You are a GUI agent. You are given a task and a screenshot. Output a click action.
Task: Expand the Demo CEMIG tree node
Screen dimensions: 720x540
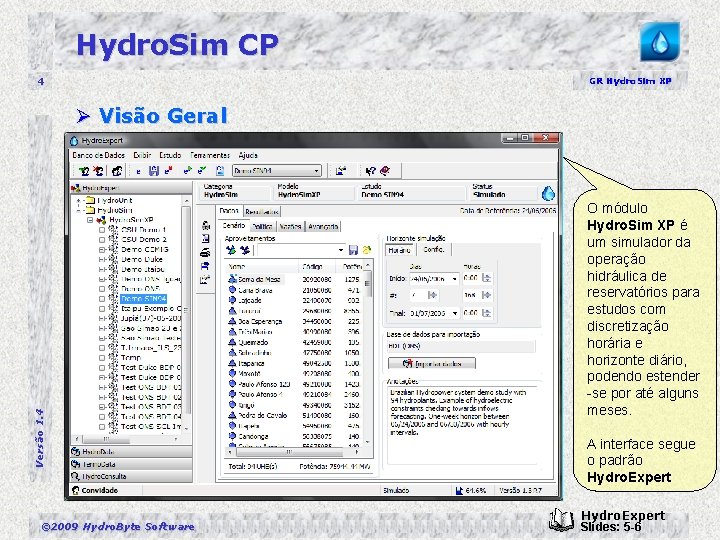click(102, 250)
